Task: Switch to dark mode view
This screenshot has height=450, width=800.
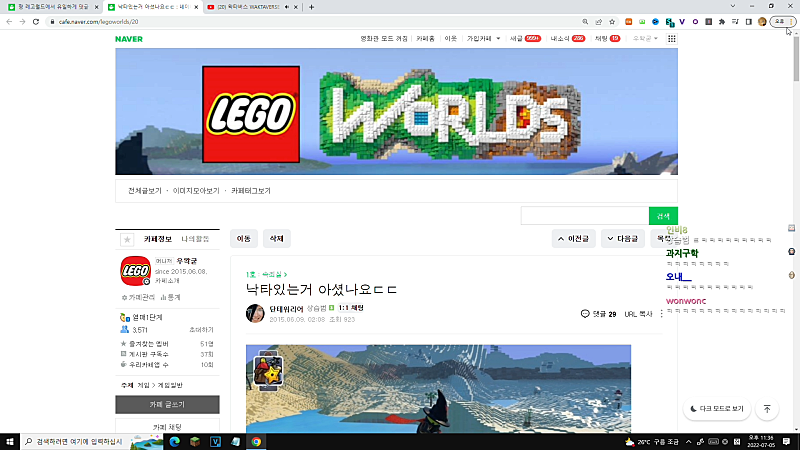Action: [x=717, y=409]
